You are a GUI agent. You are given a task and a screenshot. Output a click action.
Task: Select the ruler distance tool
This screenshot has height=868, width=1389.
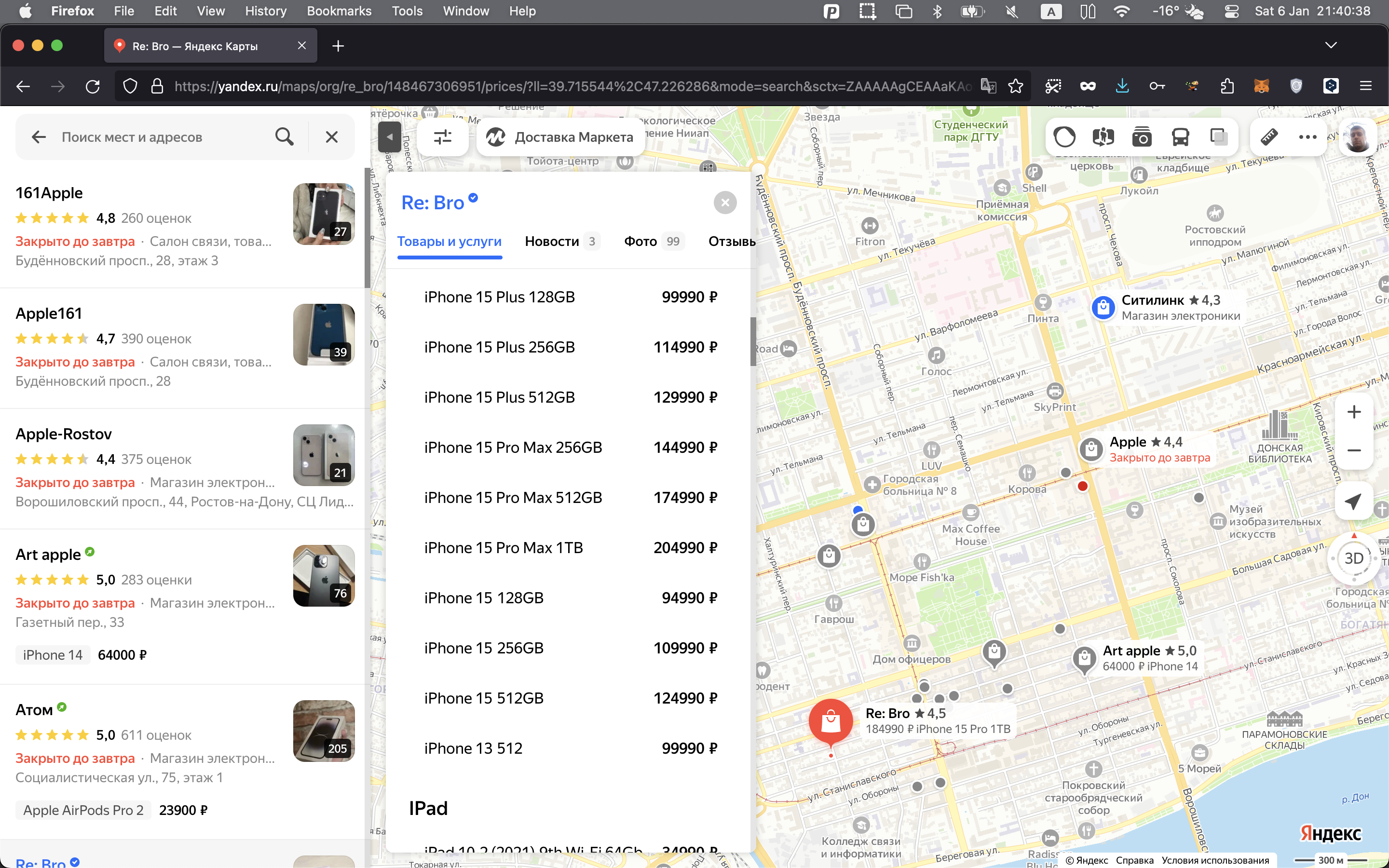point(1269,136)
